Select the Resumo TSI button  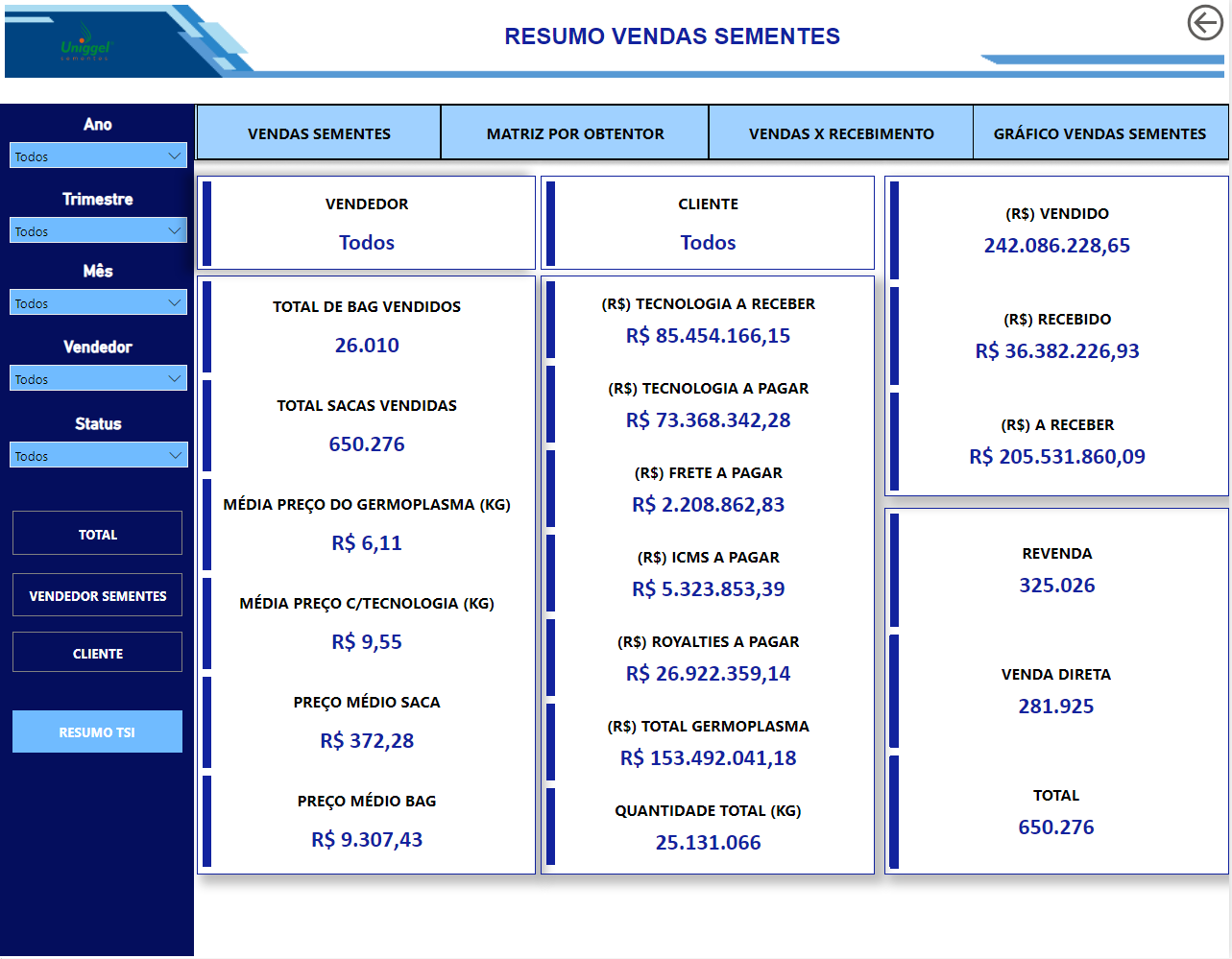97,731
